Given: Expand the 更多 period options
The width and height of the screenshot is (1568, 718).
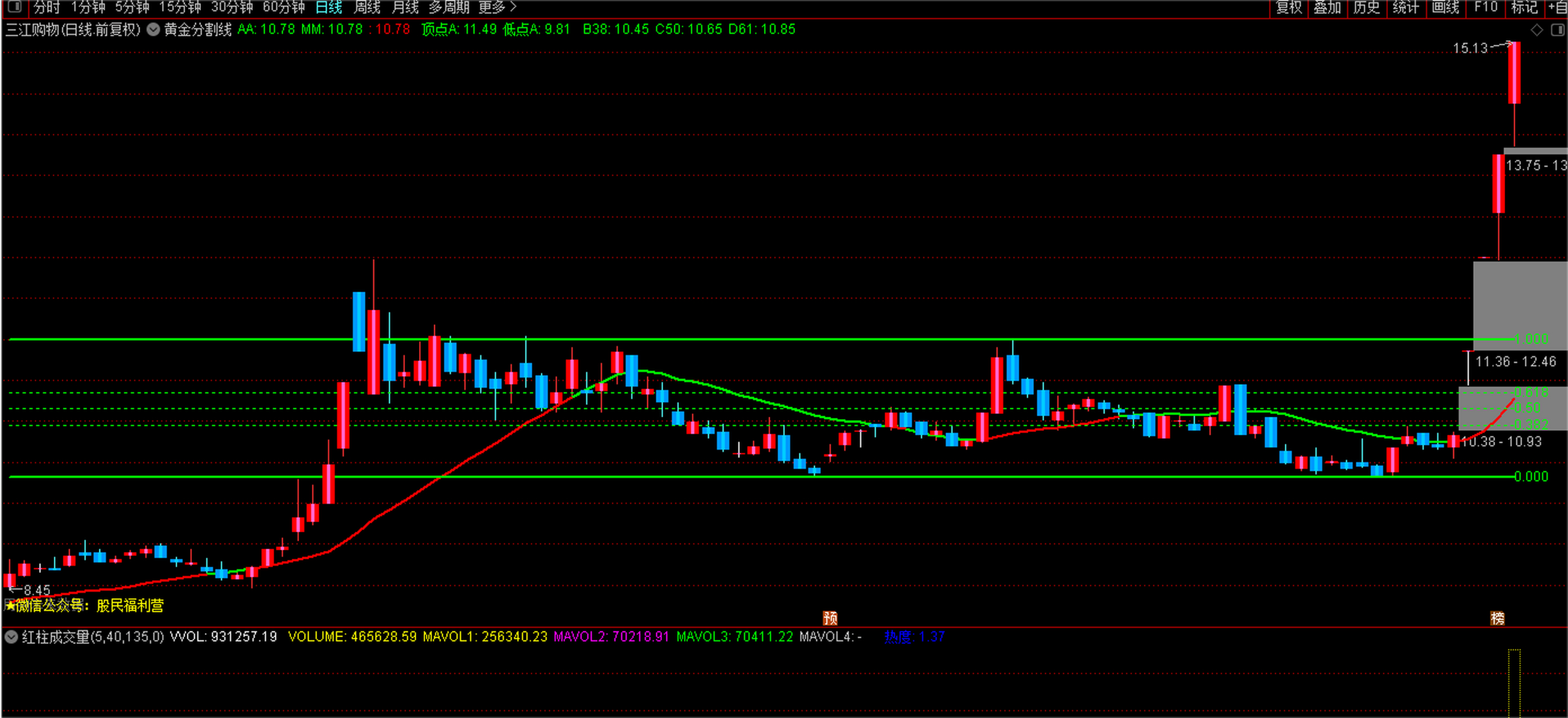Looking at the screenshot, I should pyautogui.click(x=497, y=7).
